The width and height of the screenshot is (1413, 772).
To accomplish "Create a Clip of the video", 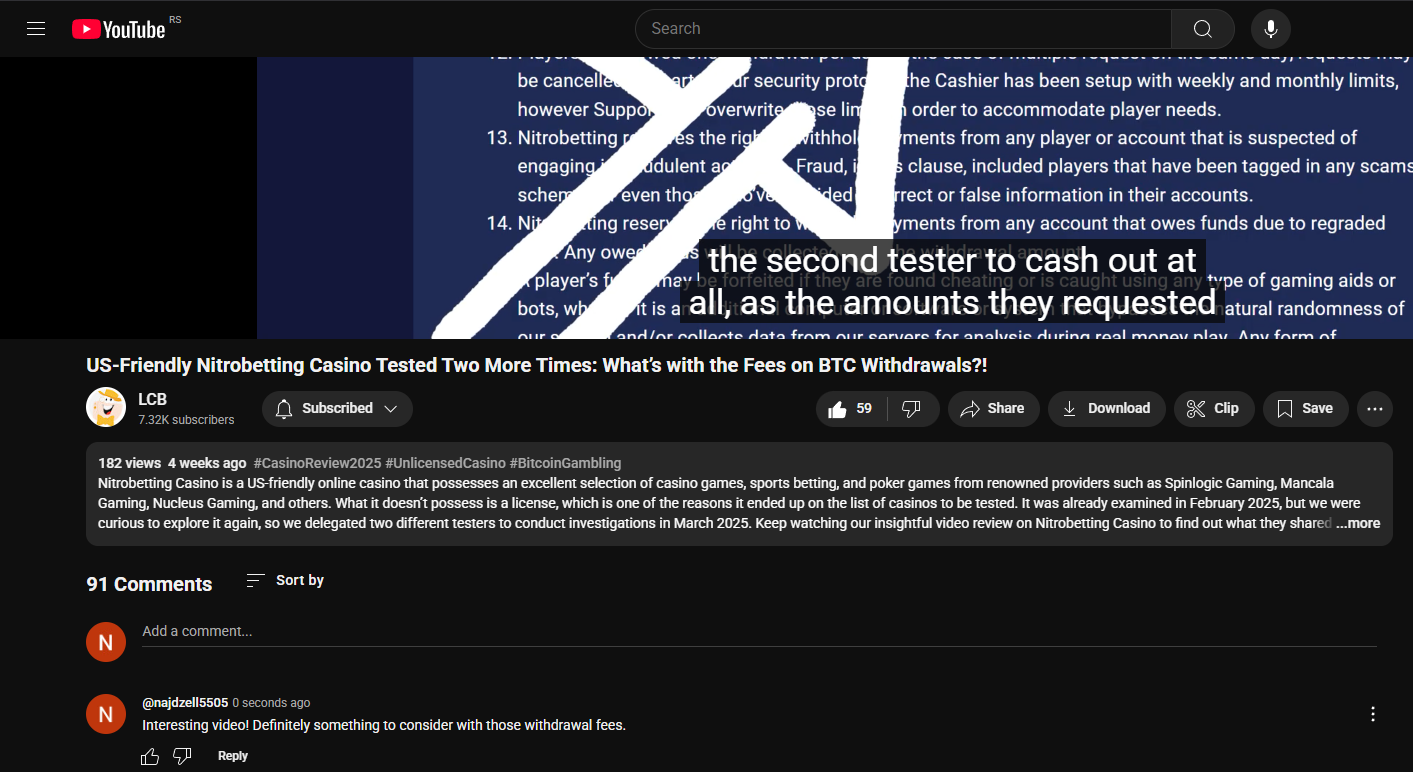I will (x=1214, y=408).
